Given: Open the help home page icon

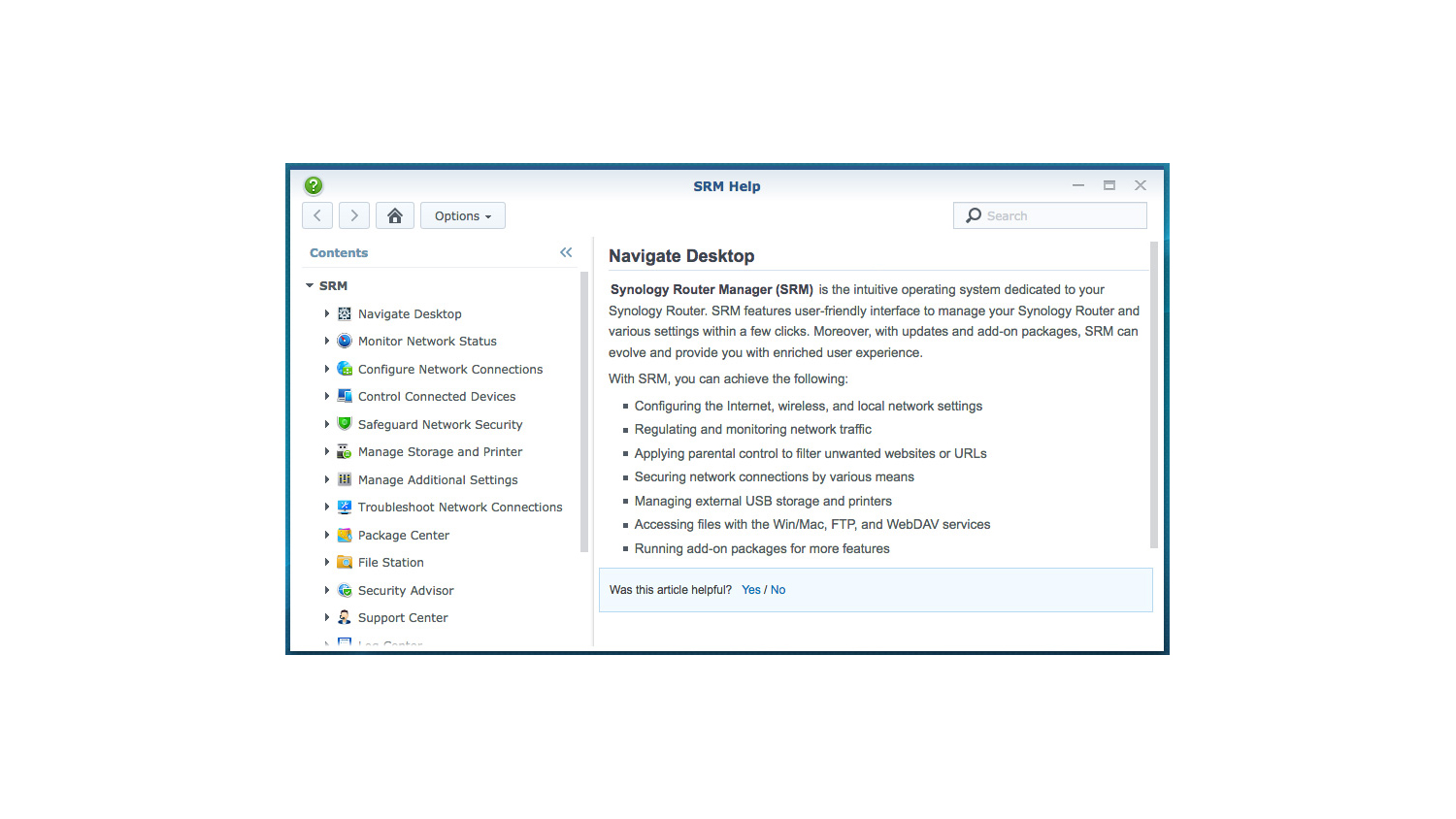Looking at the screenshot, I should point(395,215).
